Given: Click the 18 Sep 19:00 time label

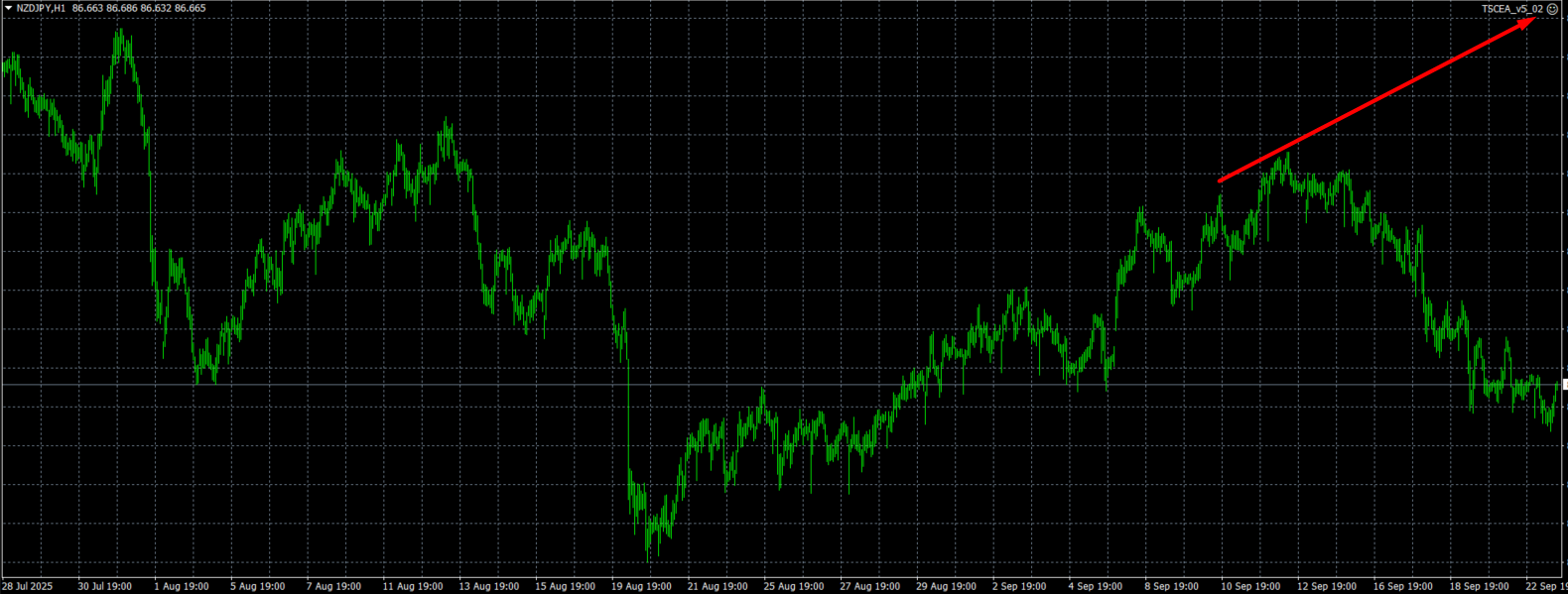Looking at the screenshot, I should [x=1479, y=586].
